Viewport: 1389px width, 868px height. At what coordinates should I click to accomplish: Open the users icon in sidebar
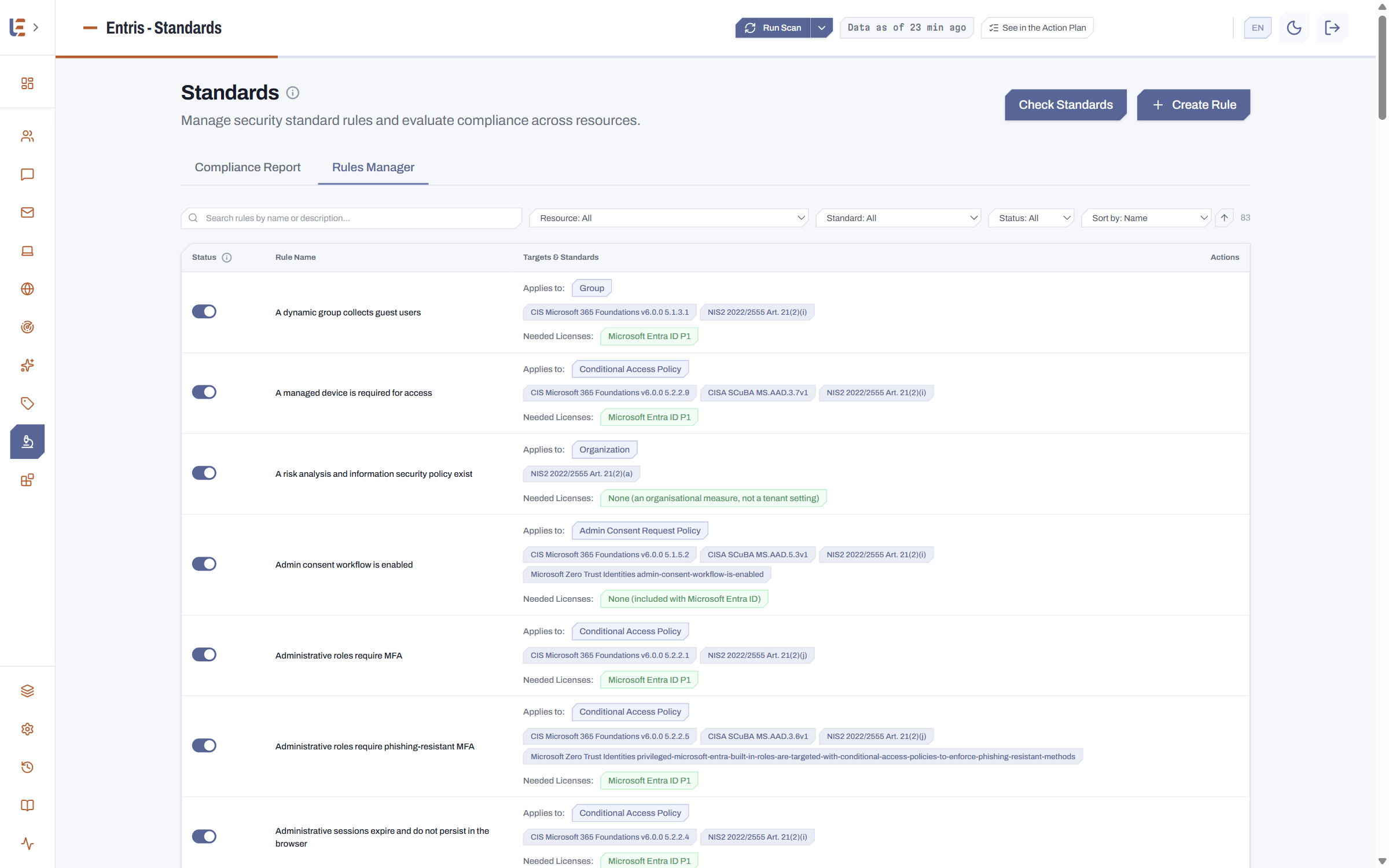(27, 136)
